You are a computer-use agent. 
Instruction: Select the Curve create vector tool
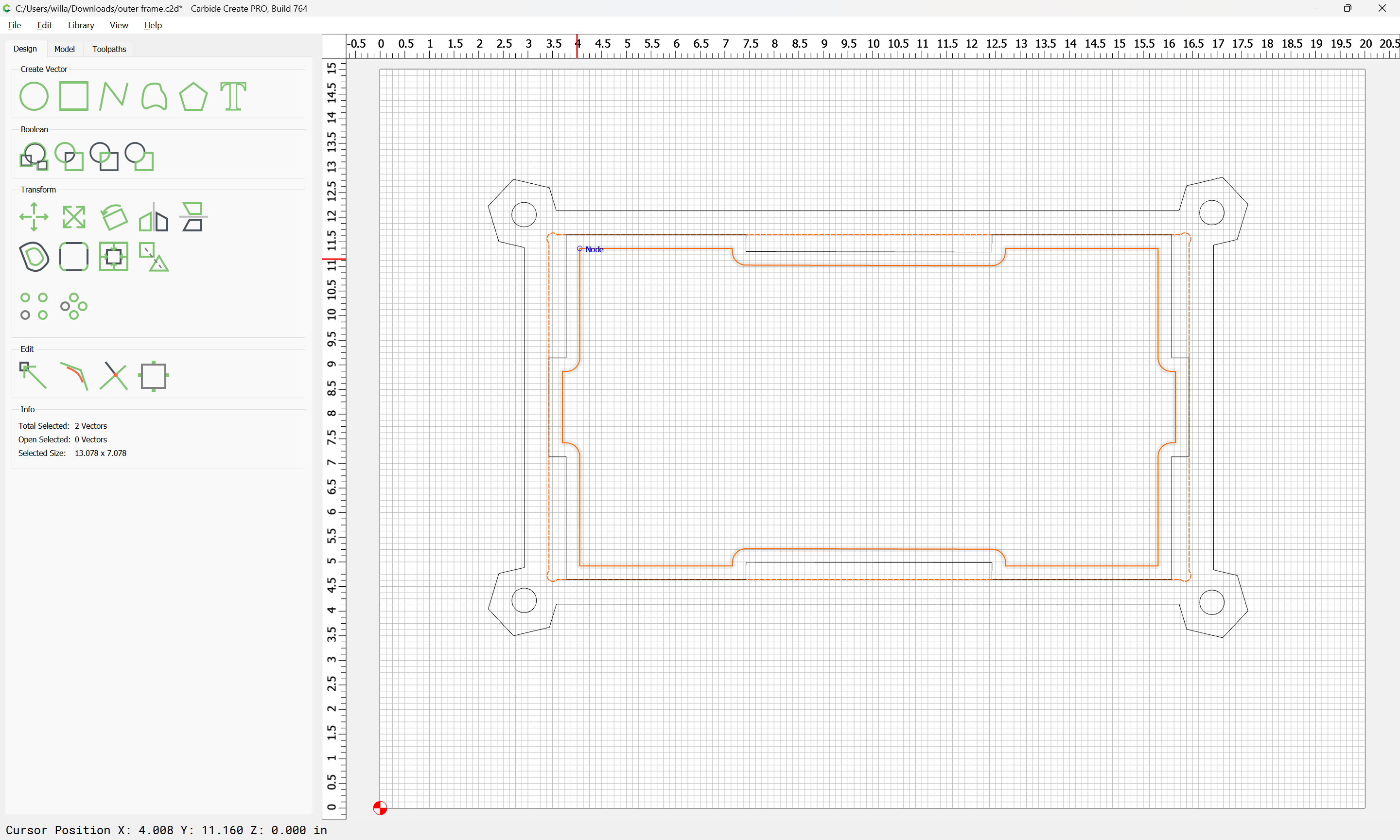[154, 96]
